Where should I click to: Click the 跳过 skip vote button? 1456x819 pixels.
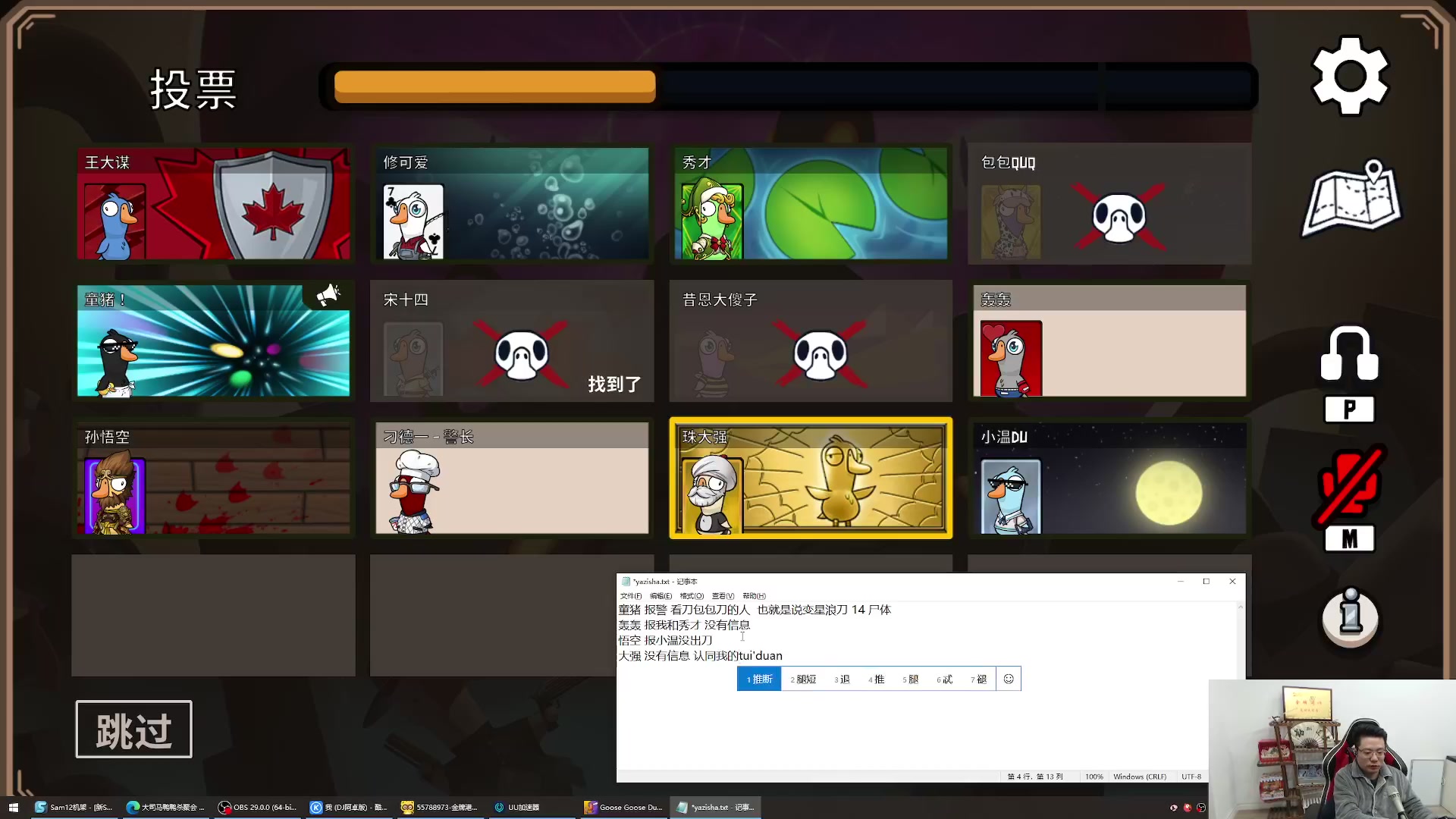133,730
